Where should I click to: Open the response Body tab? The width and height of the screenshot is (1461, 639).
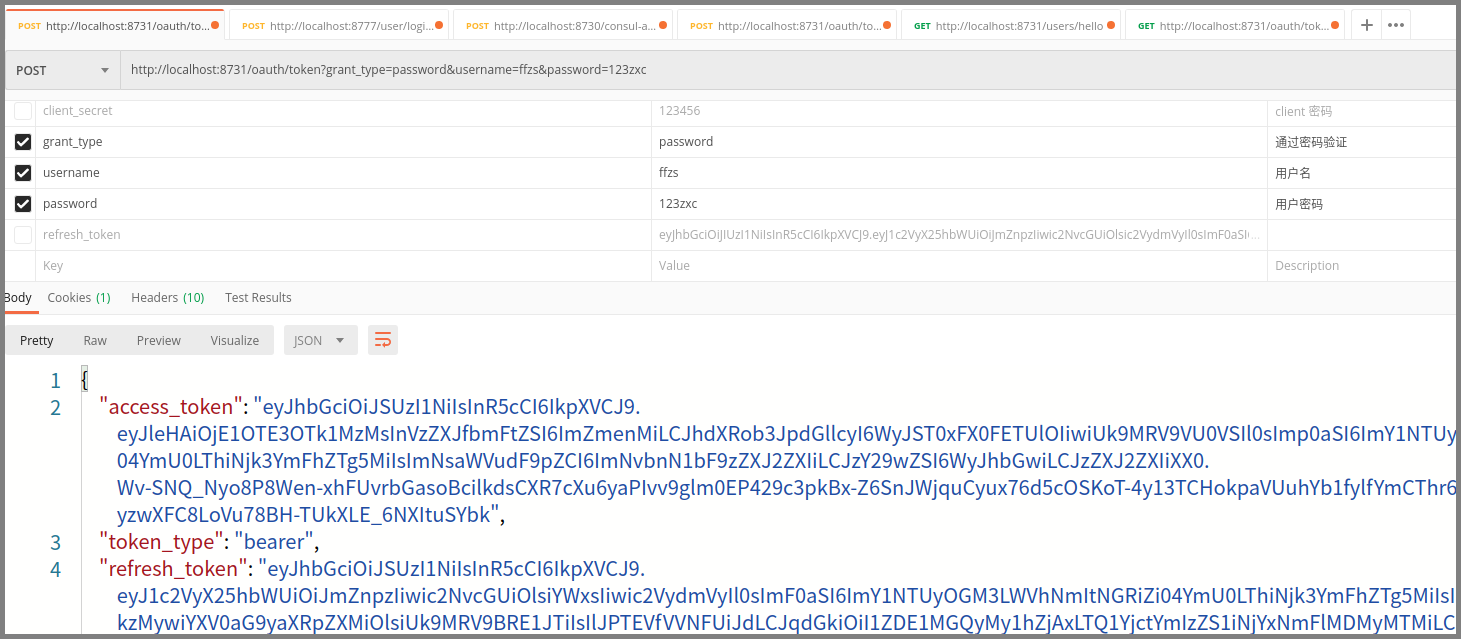click(x=18, y=297)
